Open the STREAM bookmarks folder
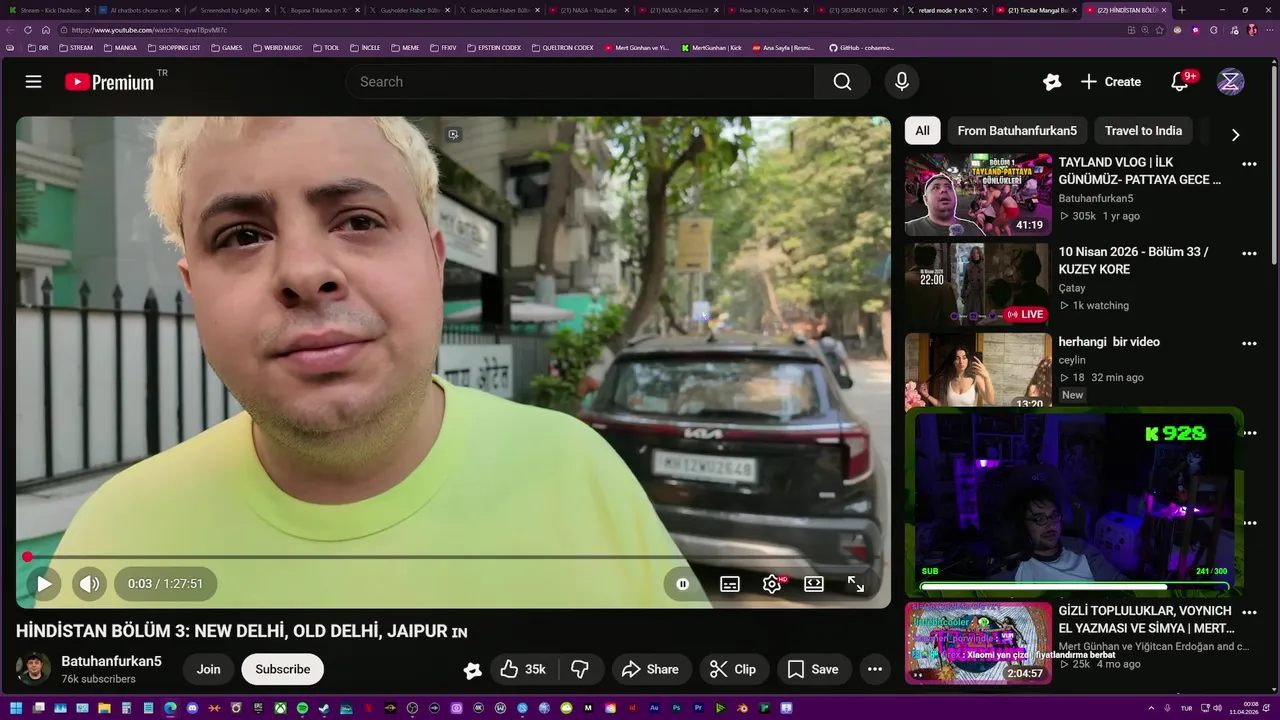This screenshot has width=1280, height=720. coord(76,48)
